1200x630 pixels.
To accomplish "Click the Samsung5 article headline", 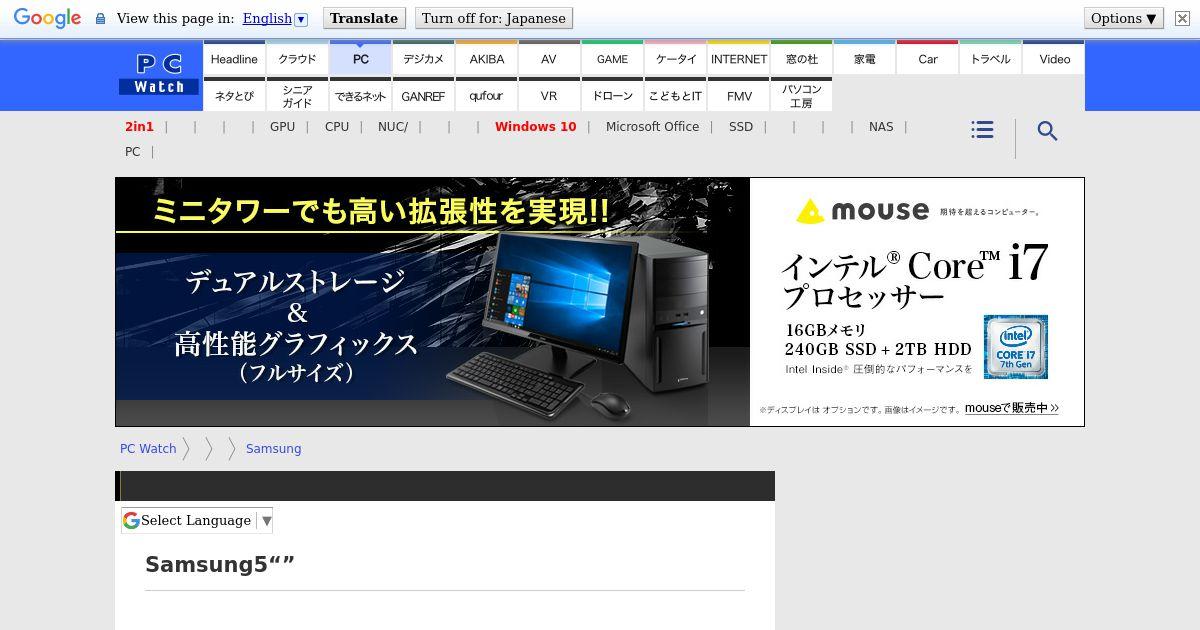I will pyautogui.click(x=220, y=564).
